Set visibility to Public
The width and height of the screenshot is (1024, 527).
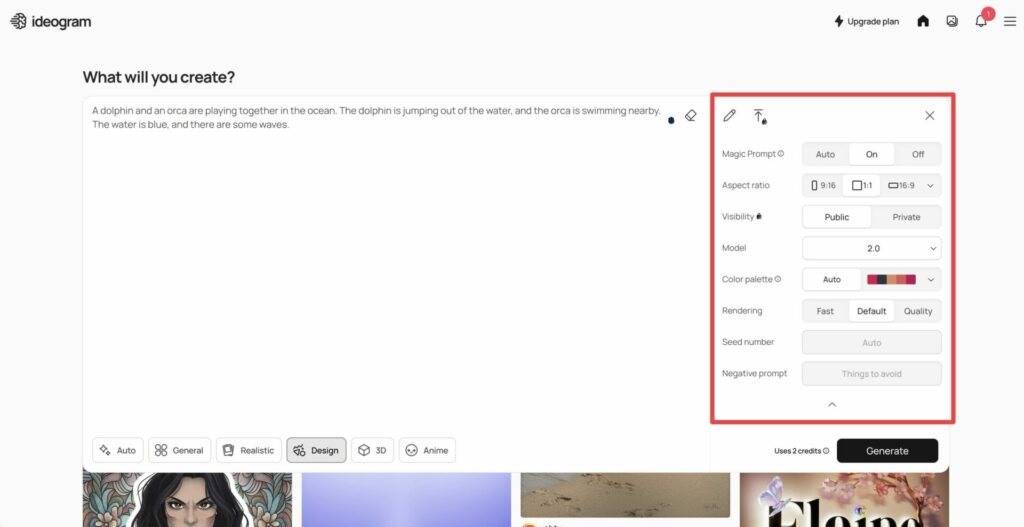[837, 217]
